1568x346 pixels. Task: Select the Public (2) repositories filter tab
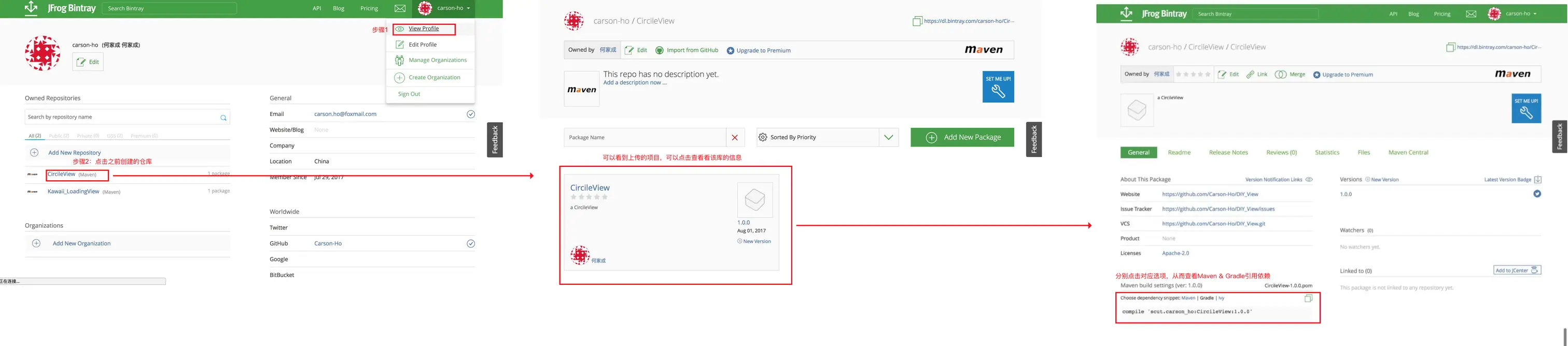pyautogui.click(x=59, y=136)
